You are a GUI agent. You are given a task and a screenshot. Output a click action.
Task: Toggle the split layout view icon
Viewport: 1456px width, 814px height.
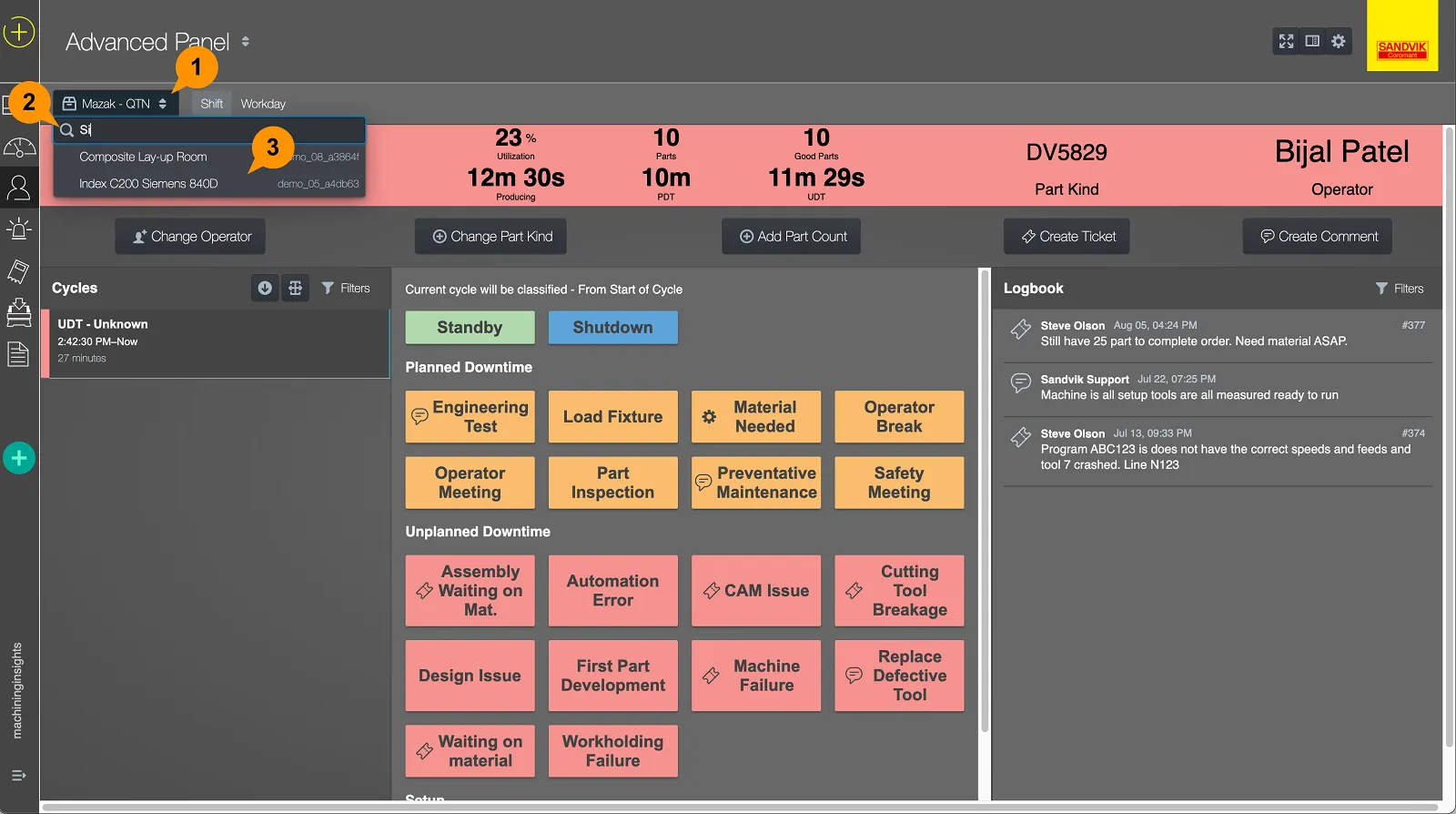click(1312, 41)
